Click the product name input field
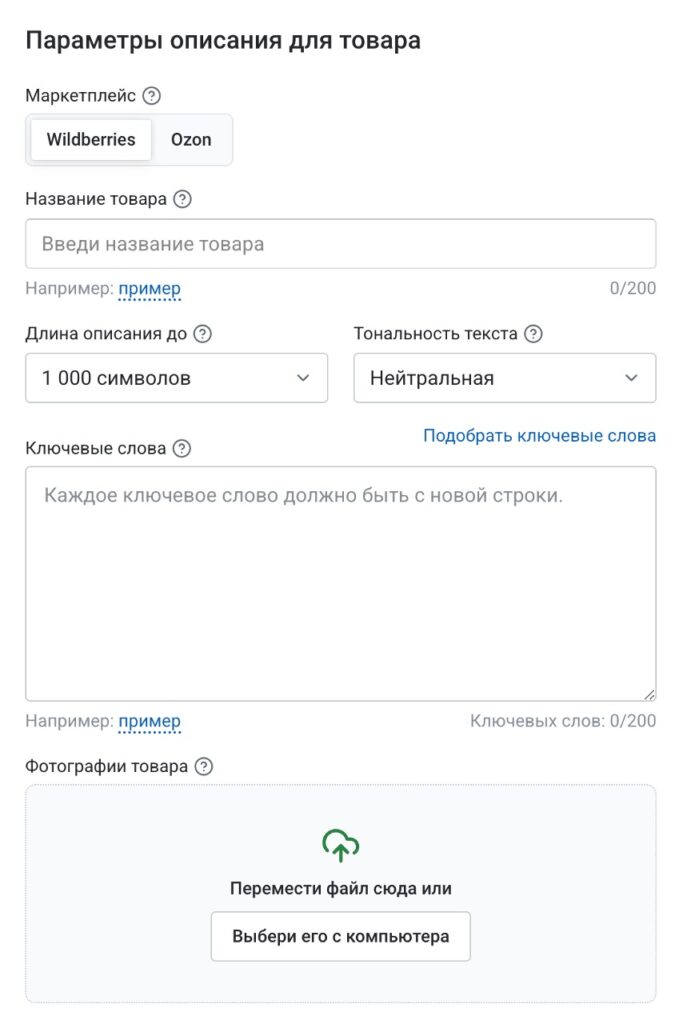The height and width of the screenshot is (1024, 683). point(341,243)
